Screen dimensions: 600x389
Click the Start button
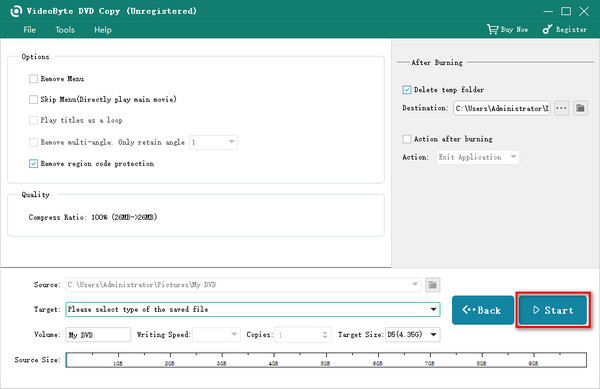[x=553, y=310]
